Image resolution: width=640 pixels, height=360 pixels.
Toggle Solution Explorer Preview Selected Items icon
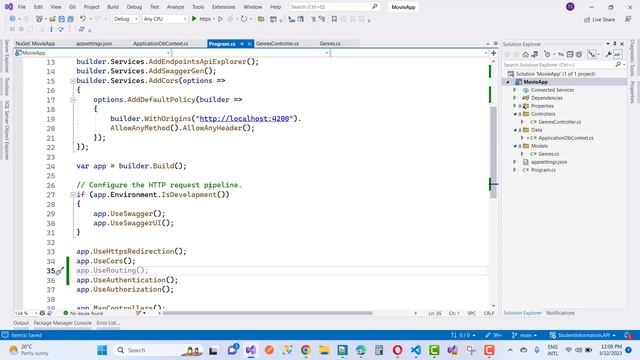[x=618, y=54]
